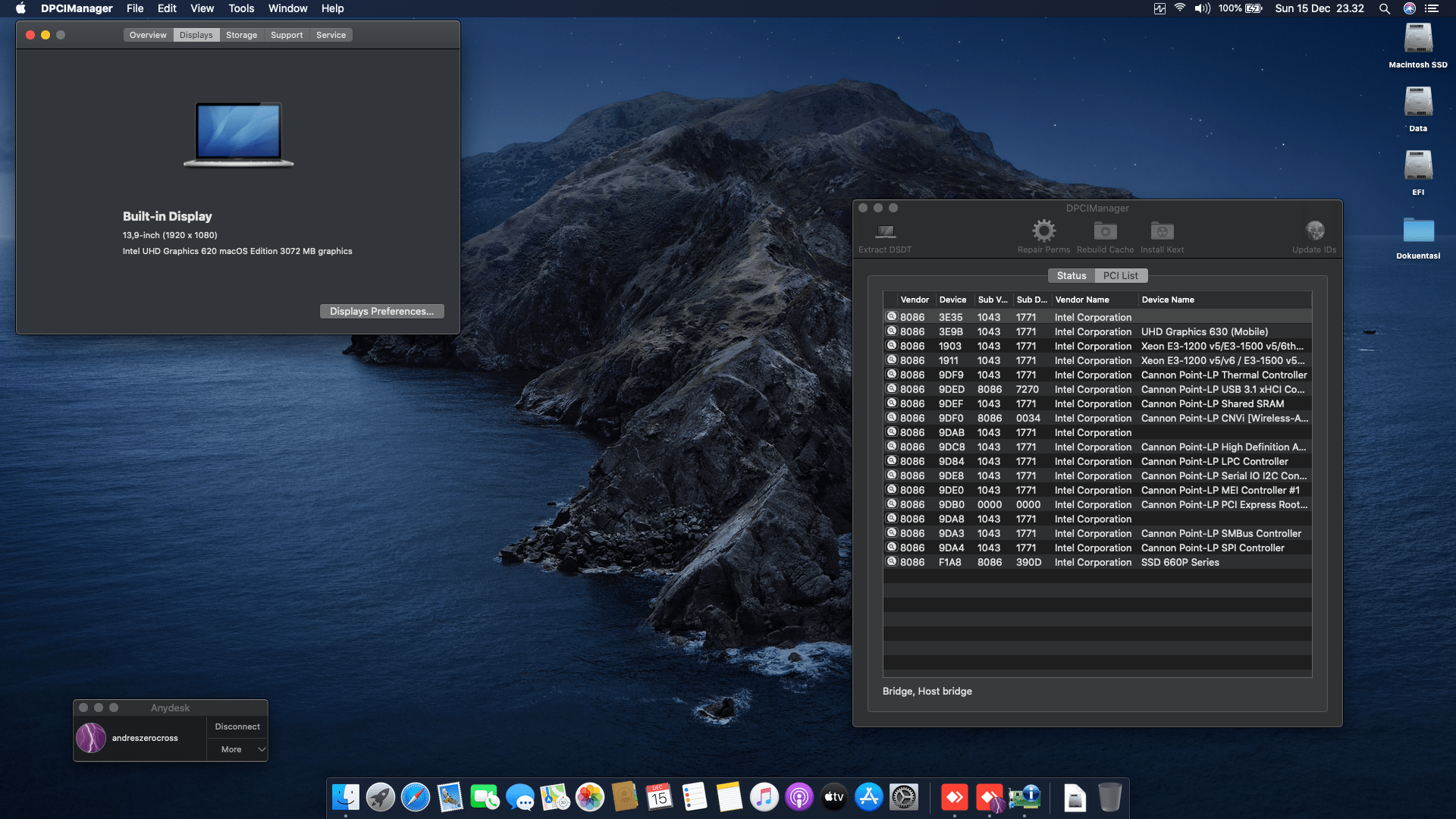Click the lookup icon on the 9DAB row
1456x819 pixels.
(x=892, y=431)
